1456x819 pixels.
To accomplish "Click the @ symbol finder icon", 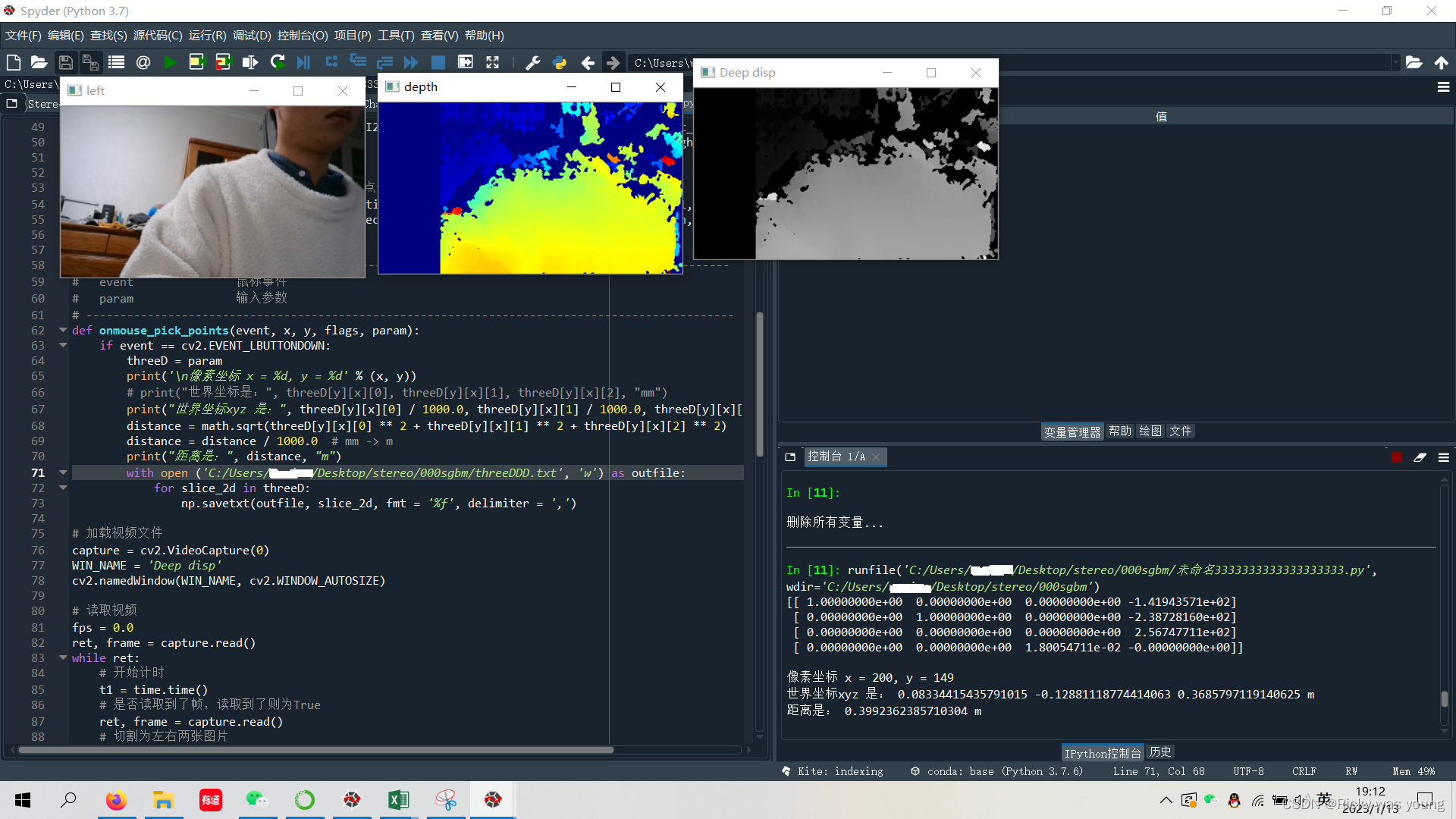I will pos(143,63).
